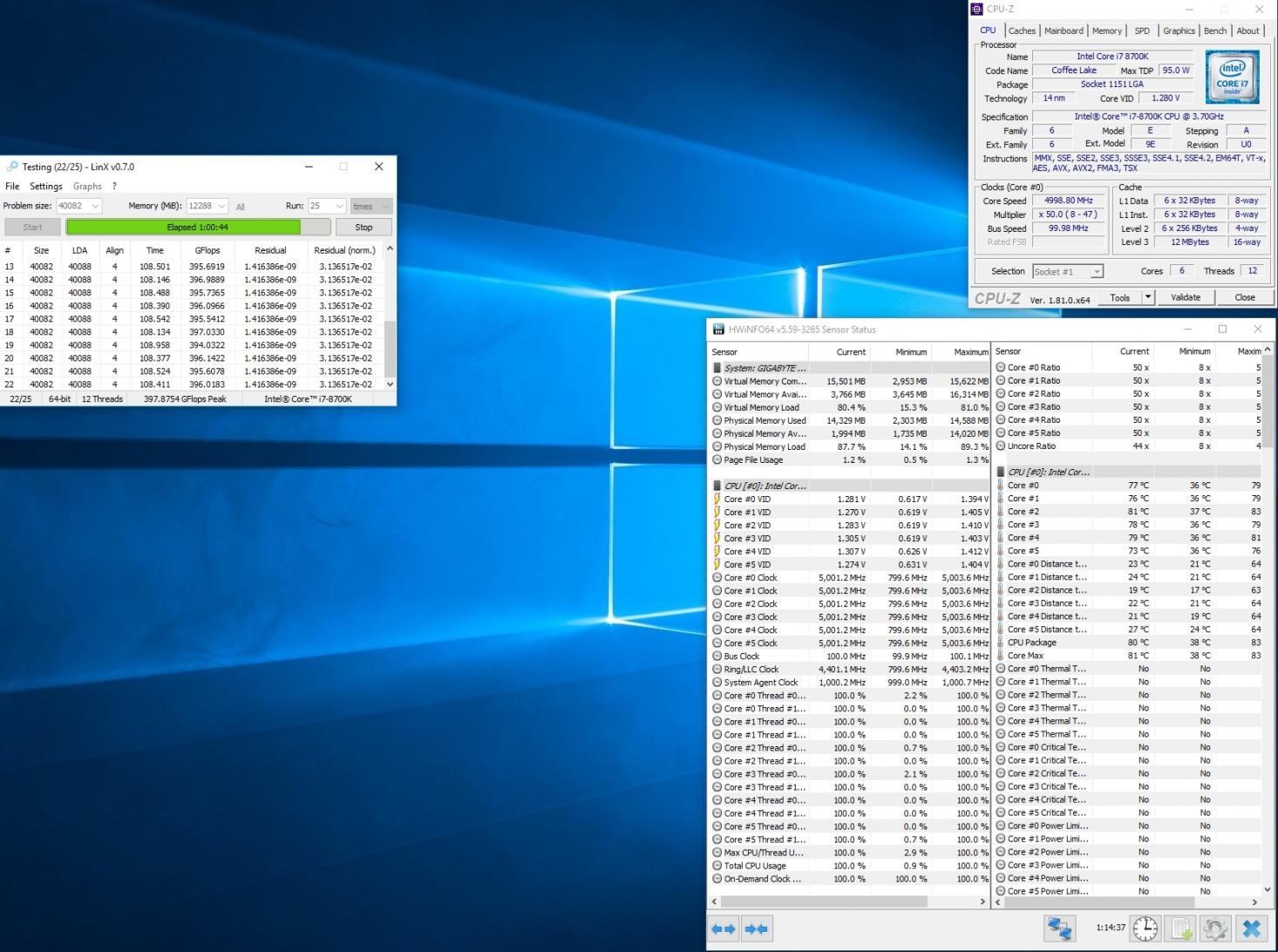This screenshot has height=952, width=1278.
Task: Click the lightning icon beside Core #0 VID
Action: pyautogui.click(x=717, y=500)
